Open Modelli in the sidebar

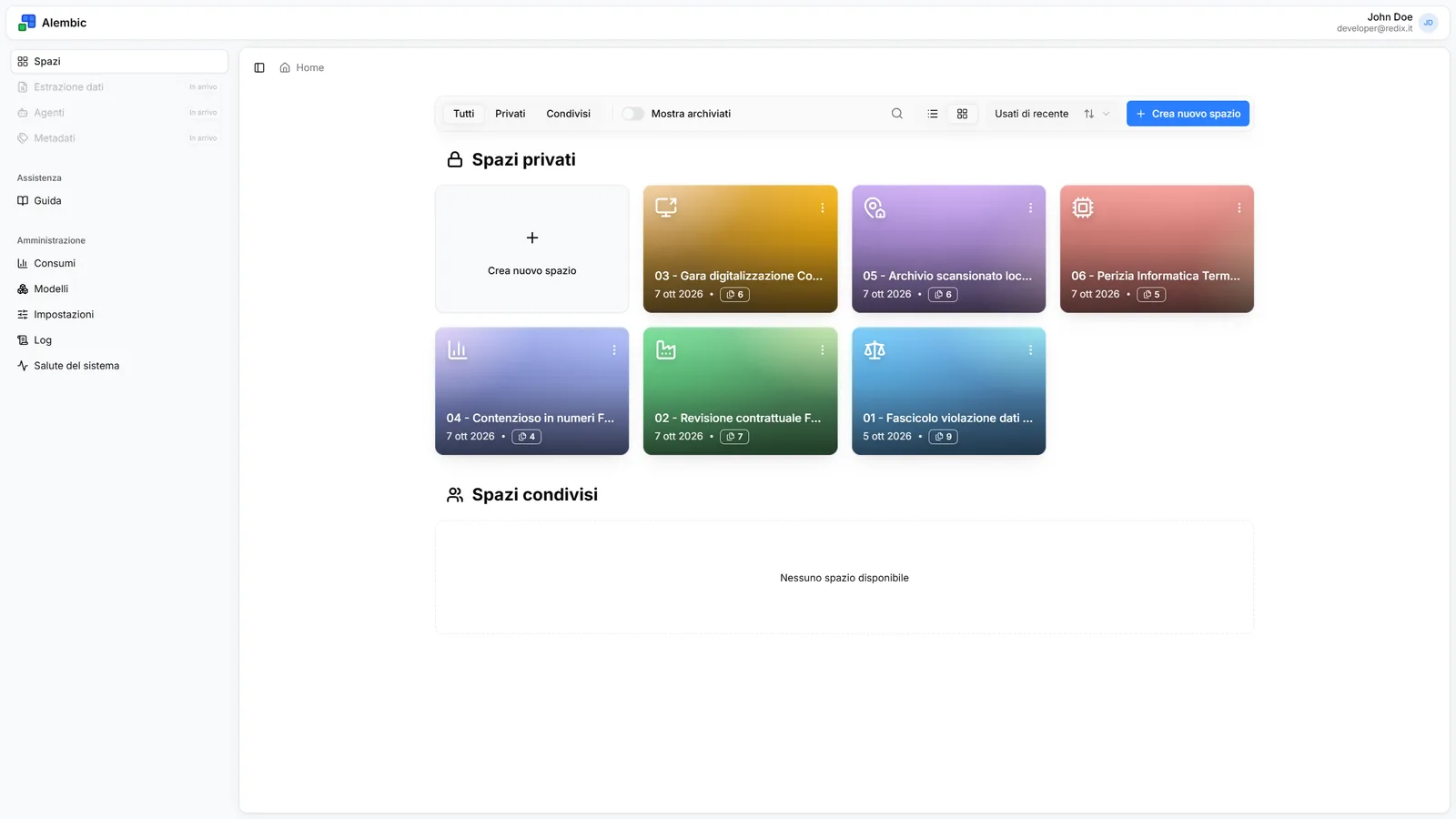119,288
